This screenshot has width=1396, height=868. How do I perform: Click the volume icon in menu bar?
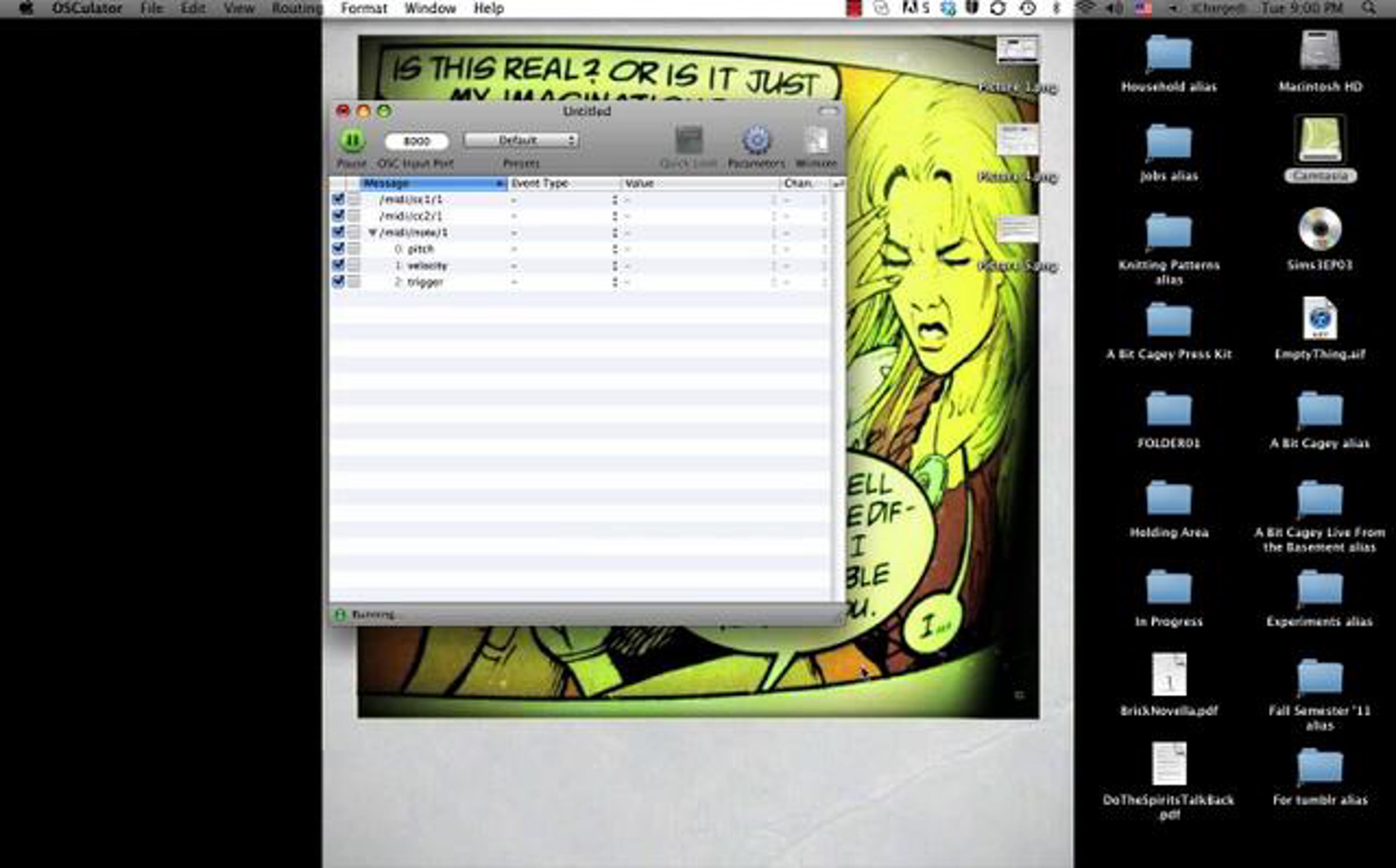click(1115, 8)
